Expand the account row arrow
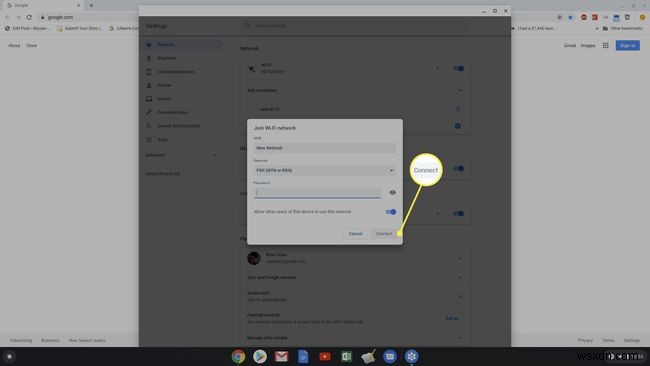This screenshot has width=650, height=366. (460, 258)
